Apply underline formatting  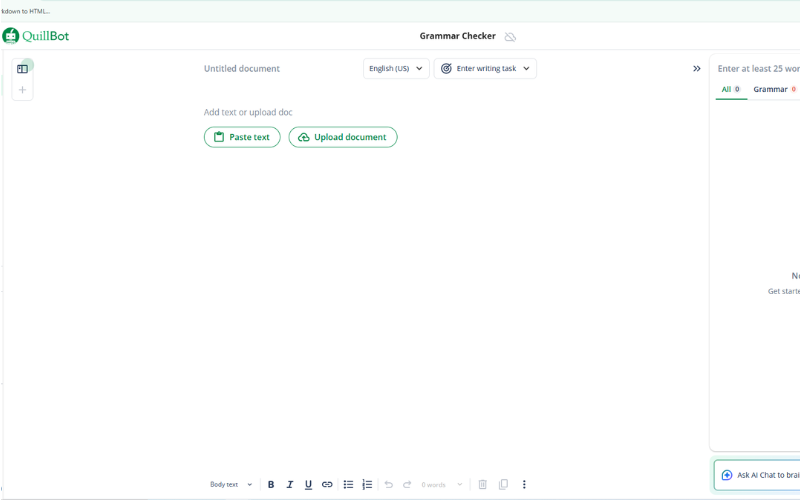[x=308, y=484]
